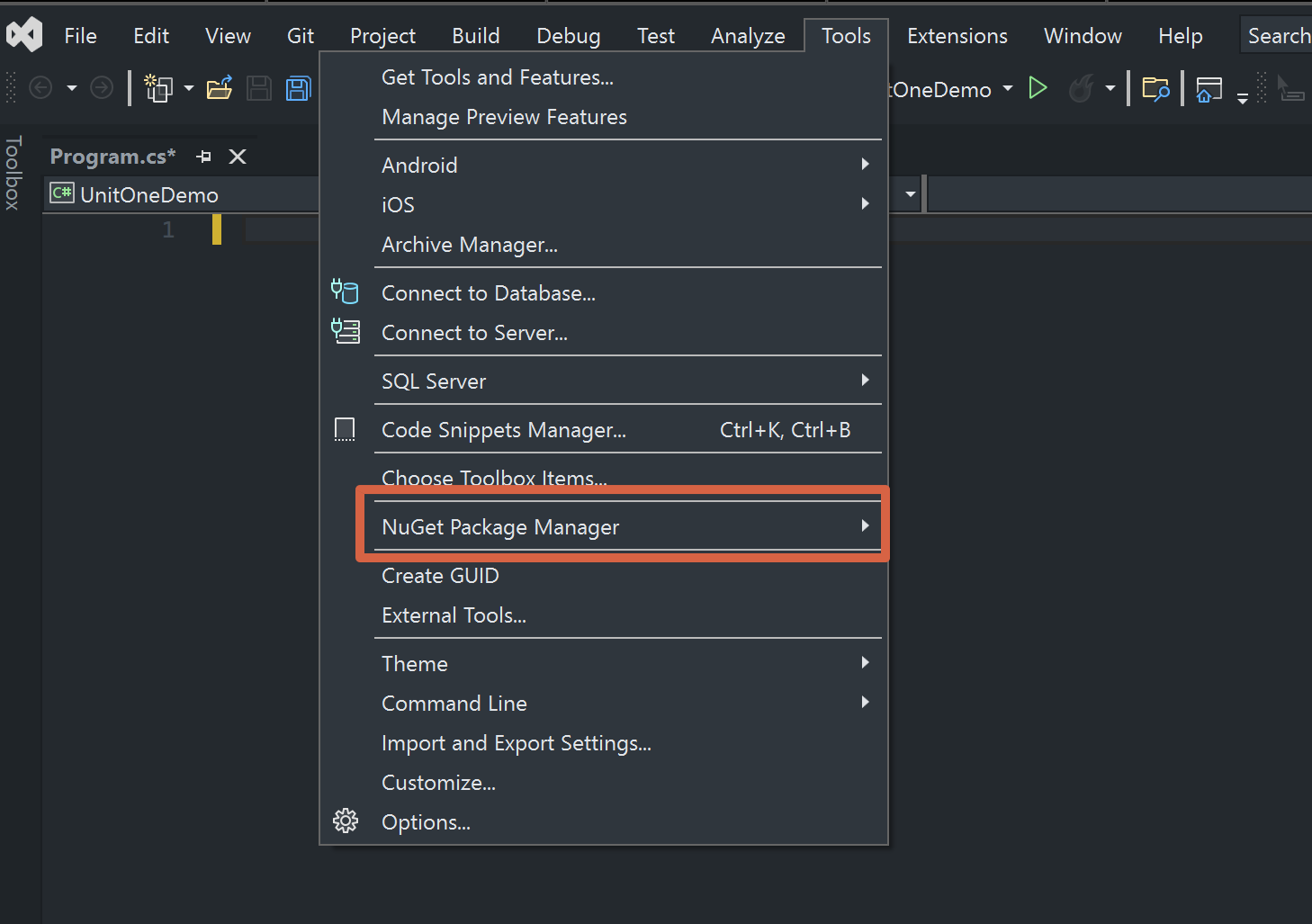Choose Create GUID from Tools menu
The image size is (1312, 924).
pyautogui.click(x=440, y=575)
